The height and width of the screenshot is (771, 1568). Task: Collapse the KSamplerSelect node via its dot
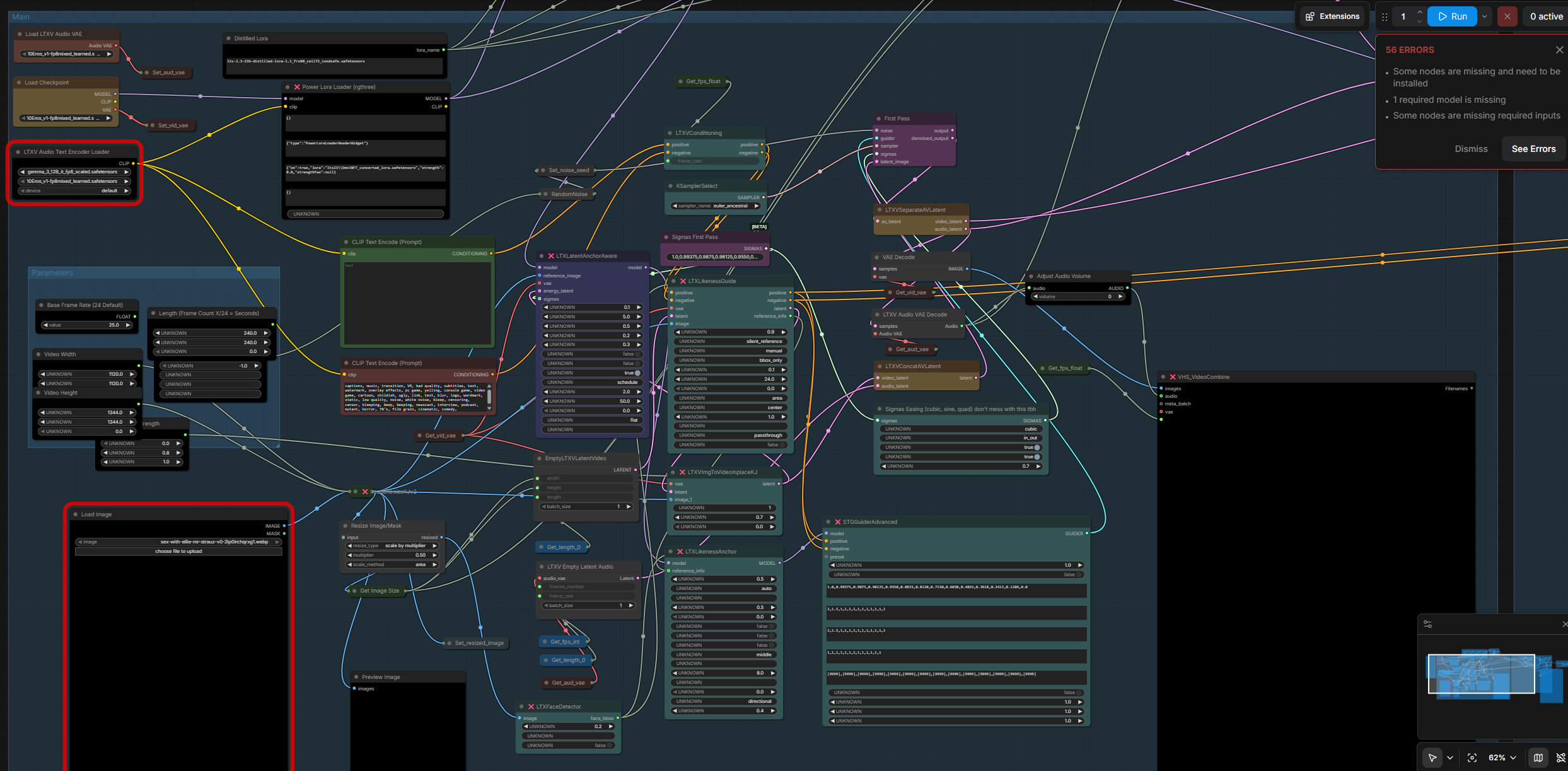[x=670, y=186]
